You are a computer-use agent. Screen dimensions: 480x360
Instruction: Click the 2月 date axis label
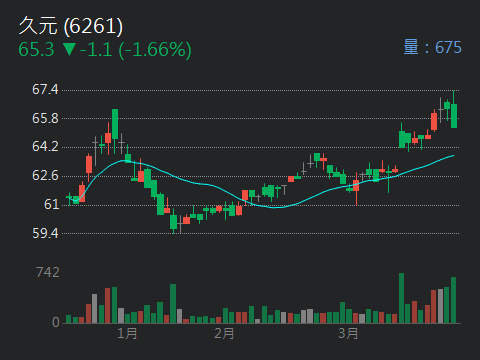click(x=224, y=333)
